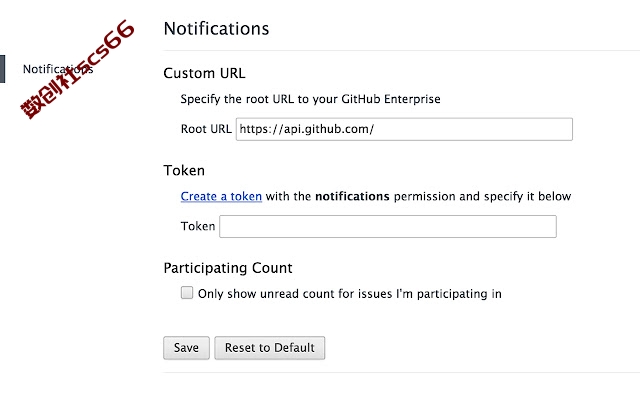Click the red diagonal watermark text

(77, 69)
